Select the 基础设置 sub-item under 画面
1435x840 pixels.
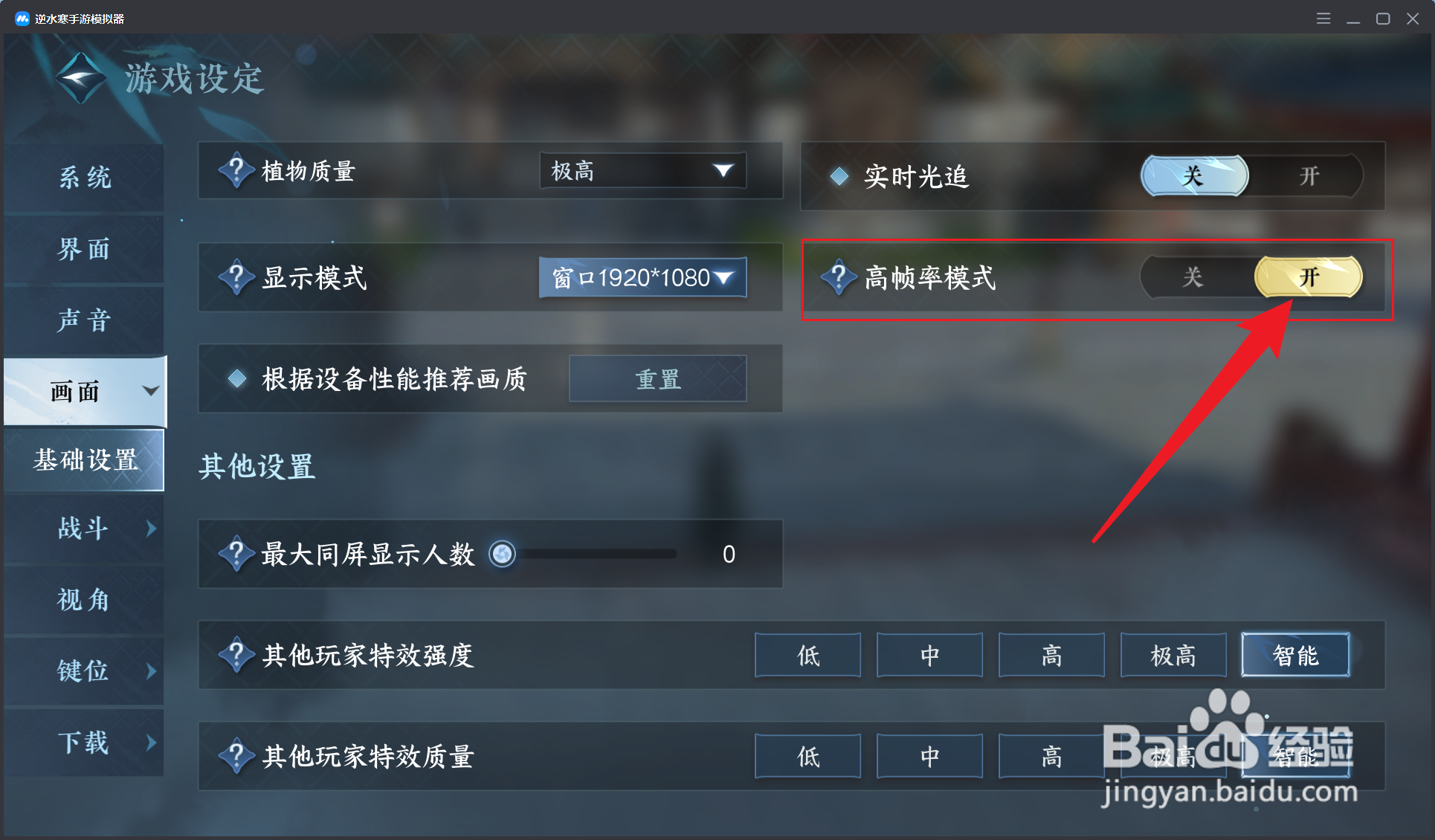84,460
